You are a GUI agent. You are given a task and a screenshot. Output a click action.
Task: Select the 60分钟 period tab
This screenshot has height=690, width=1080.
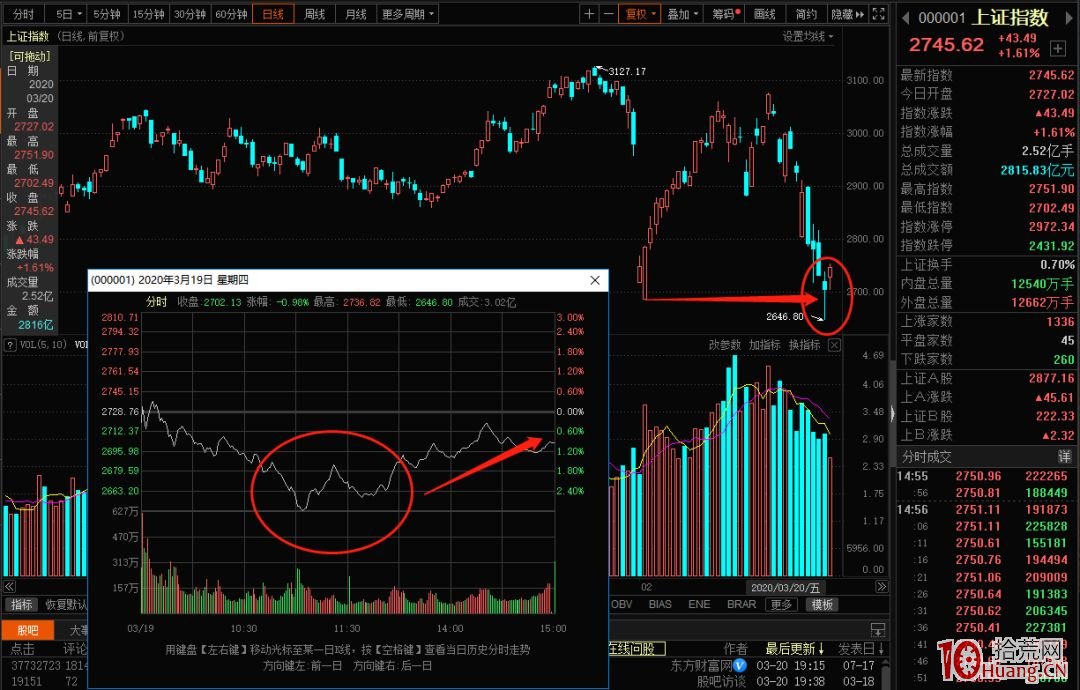pyautogui.click(x=231, y=14)
